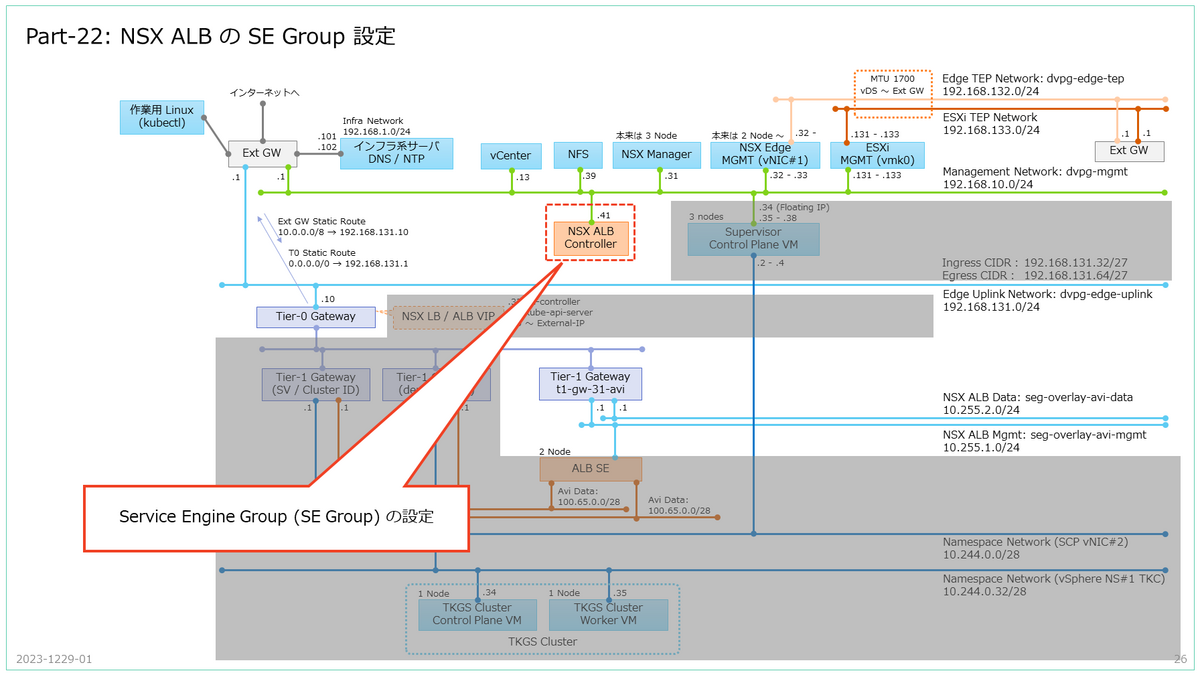
Task: Click the slide title 'Part-22: NSX ALB の SE Group 設定'
Action: 211,37
